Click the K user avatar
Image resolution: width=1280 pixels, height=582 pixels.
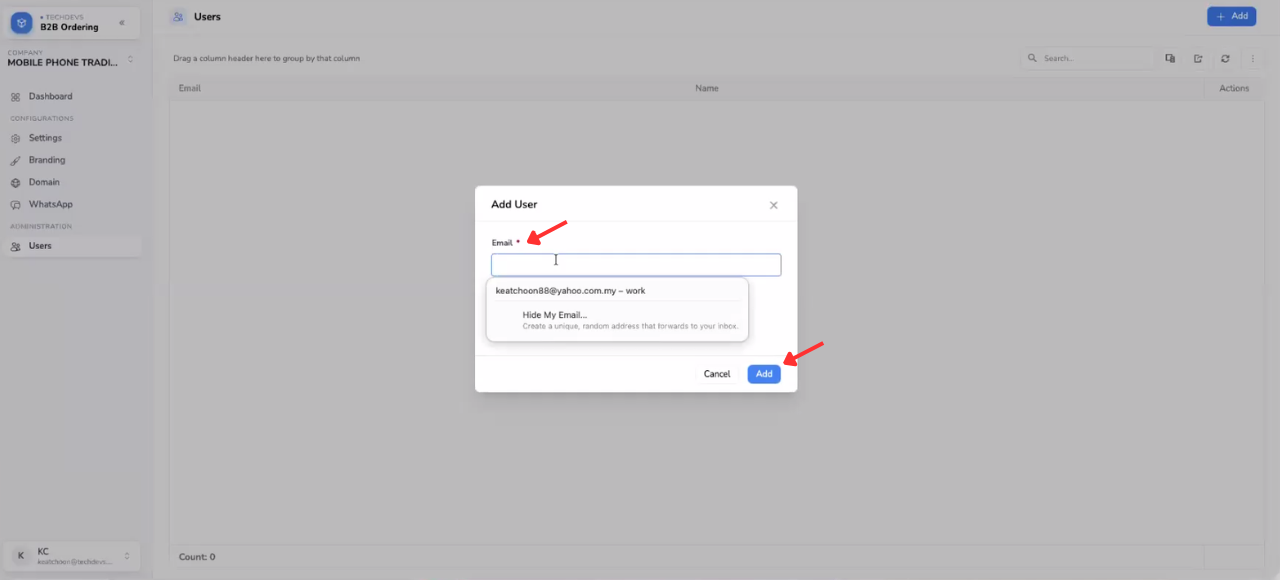[21, 556]
